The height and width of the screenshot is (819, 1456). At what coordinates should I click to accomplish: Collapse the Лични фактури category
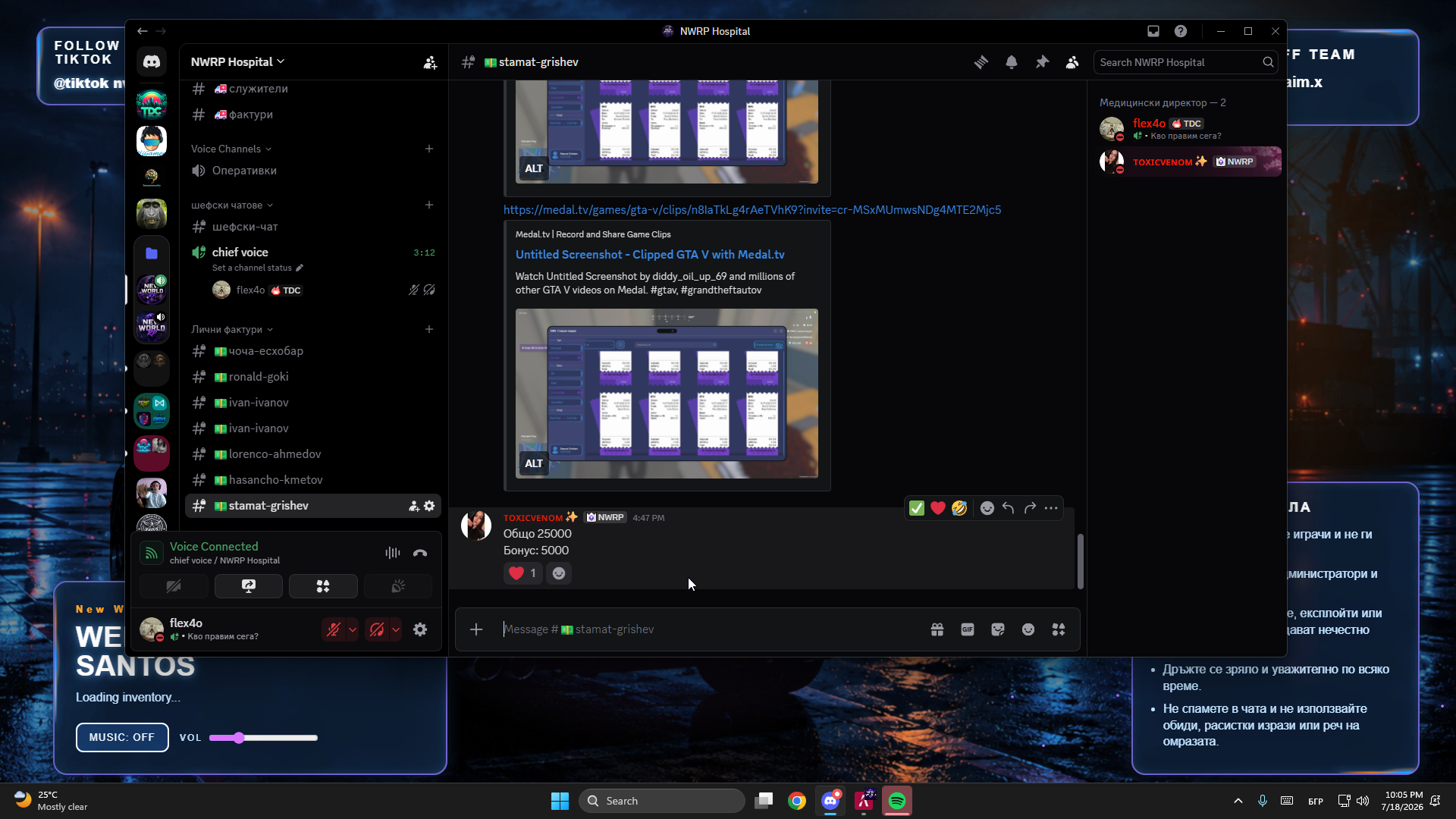231,330
